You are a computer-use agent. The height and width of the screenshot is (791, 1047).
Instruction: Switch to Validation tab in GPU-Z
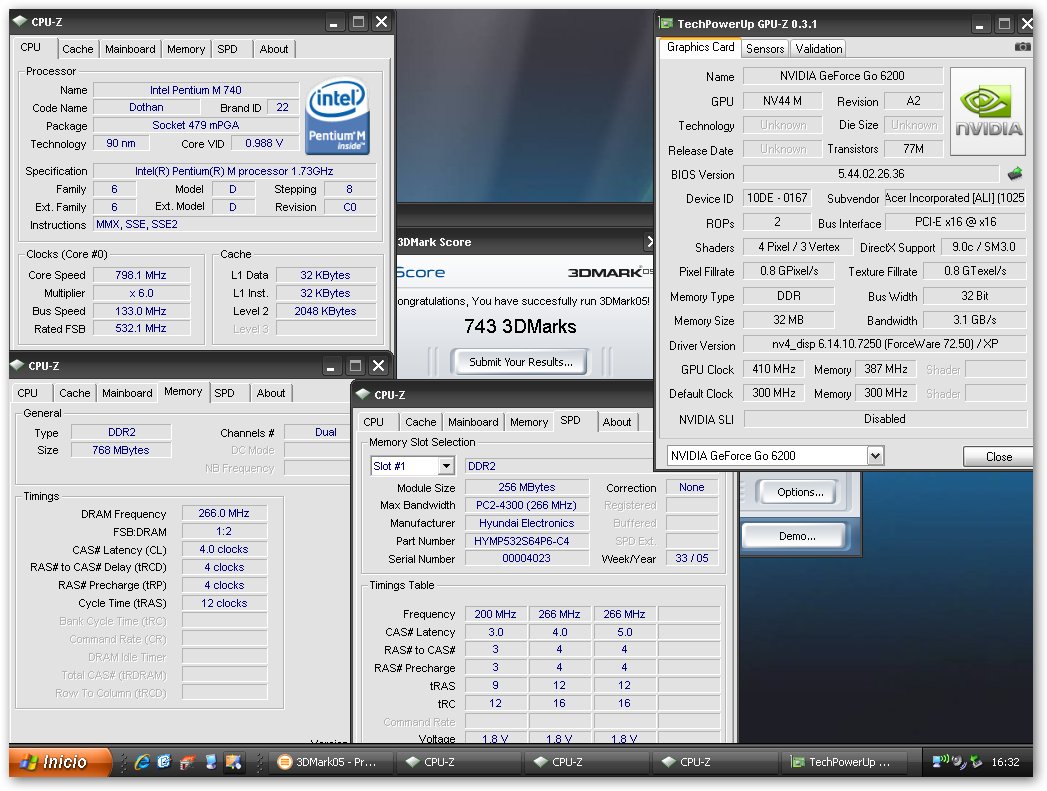click(819, 48)
